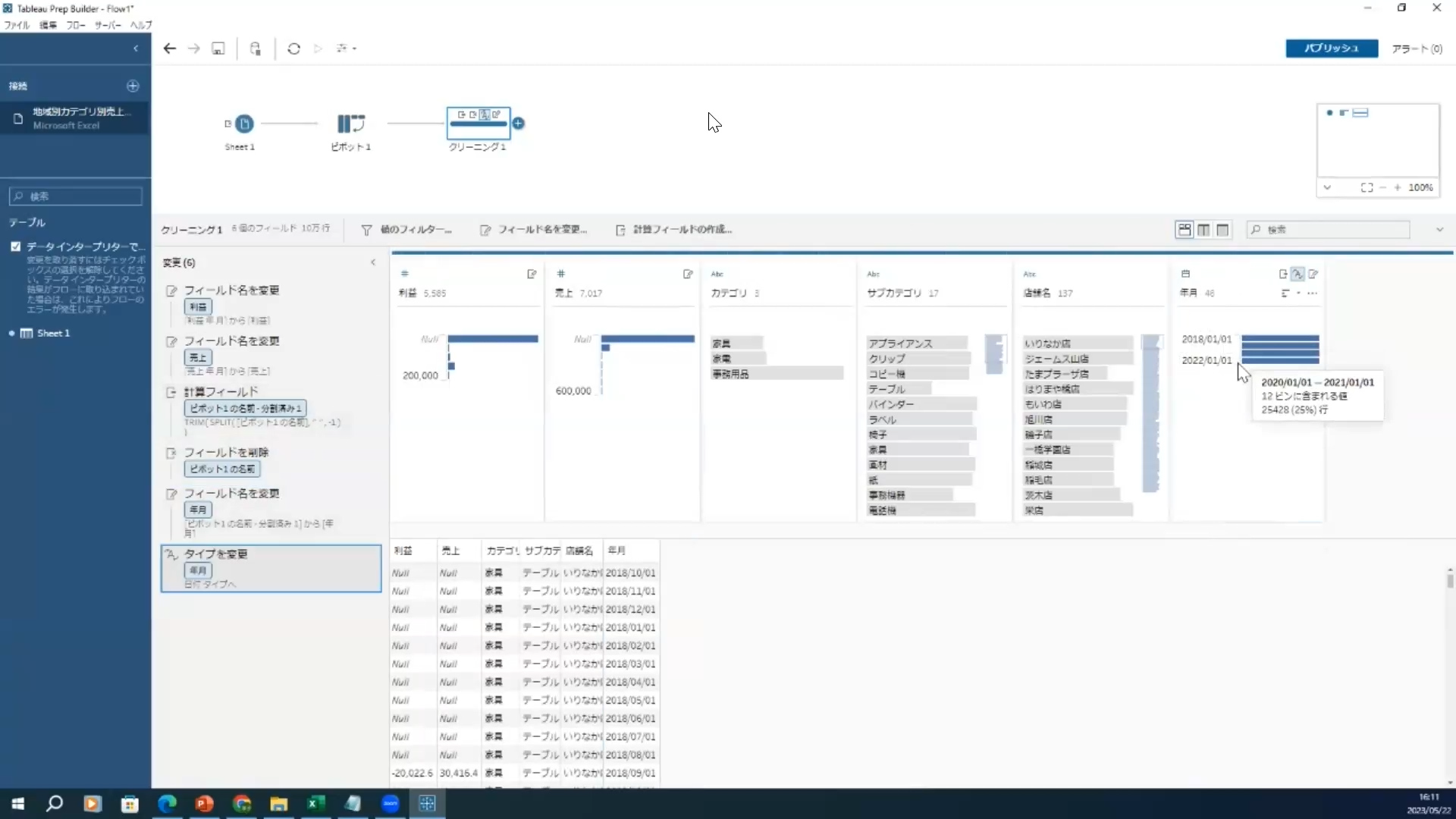This screenshot has width=1456, height=819.
Task: Click the data type icon on 利益 field
Action: (x=405, y=274)
